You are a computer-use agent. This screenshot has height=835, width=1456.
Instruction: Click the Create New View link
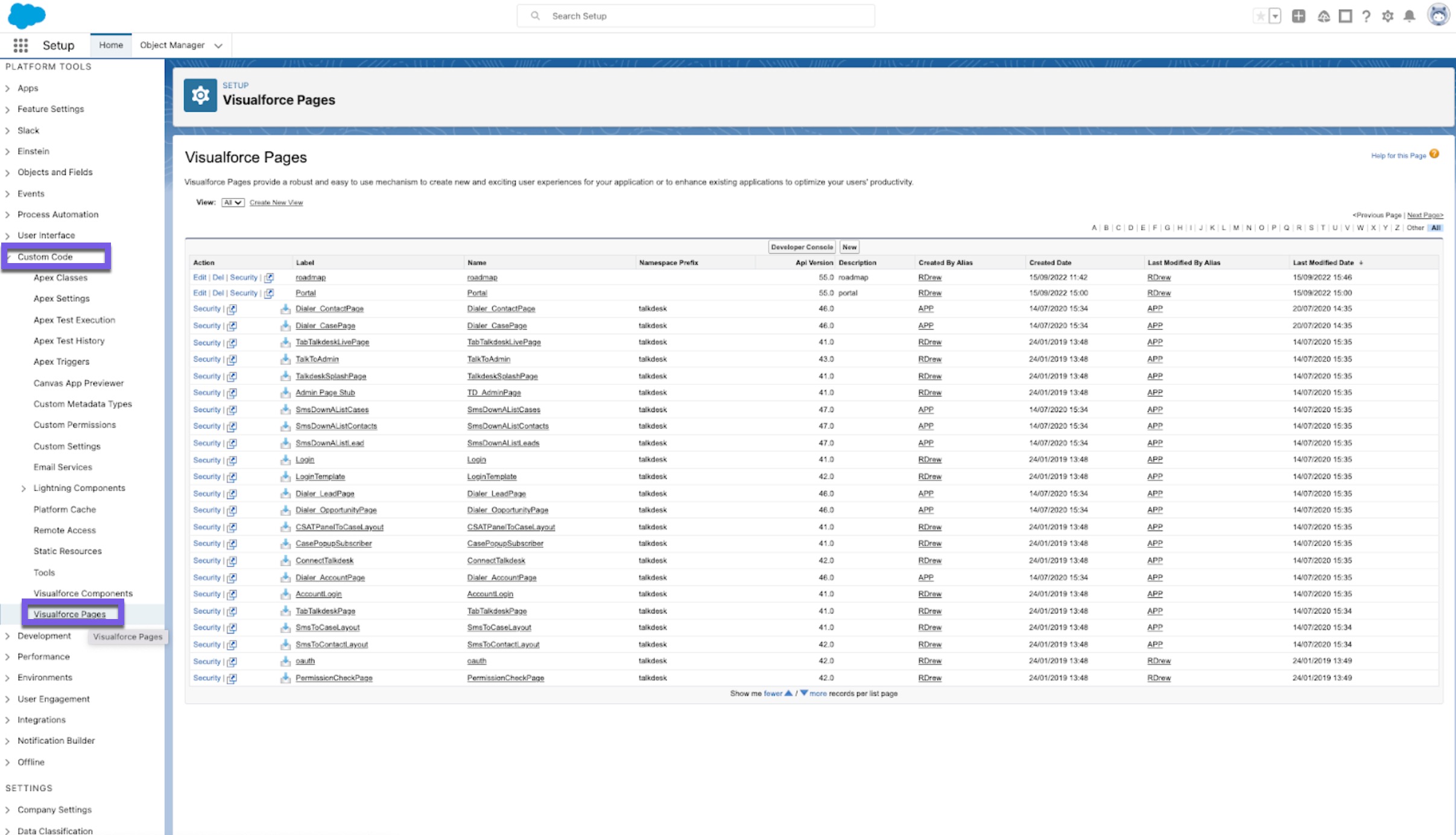click(x=276, y=203)
